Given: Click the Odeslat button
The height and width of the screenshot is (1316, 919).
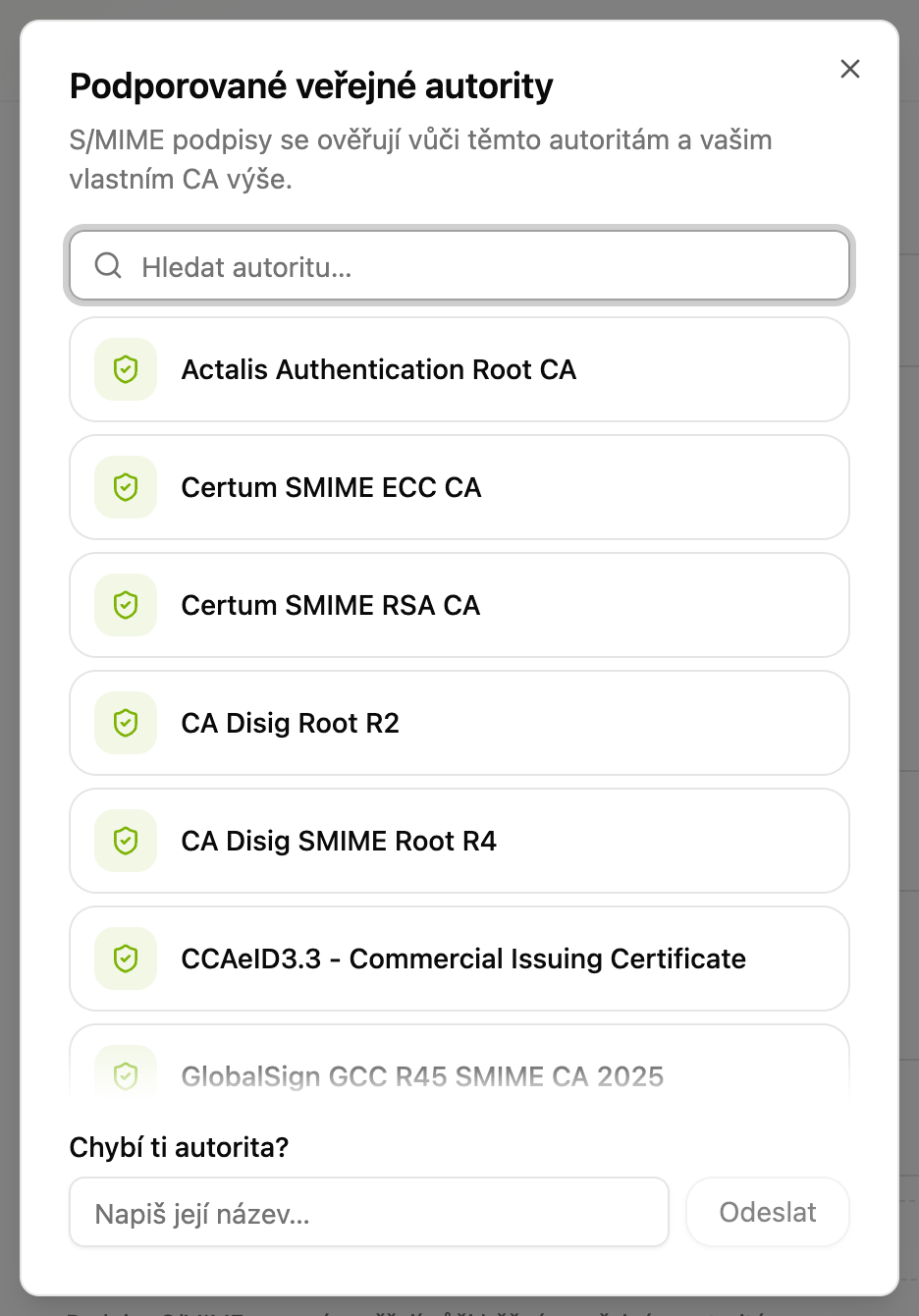Looking at the screenshot, I should (x=768, y=1212).
